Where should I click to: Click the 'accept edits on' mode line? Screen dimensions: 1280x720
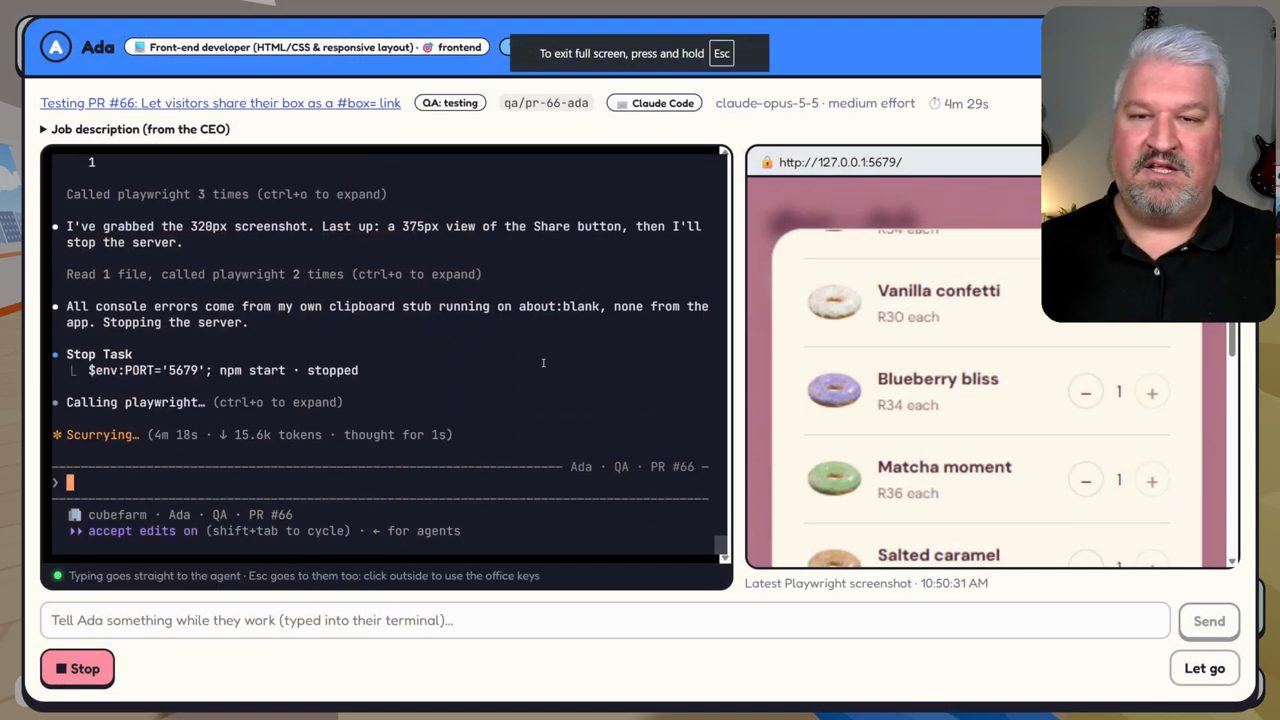click(x=264, y=531)
